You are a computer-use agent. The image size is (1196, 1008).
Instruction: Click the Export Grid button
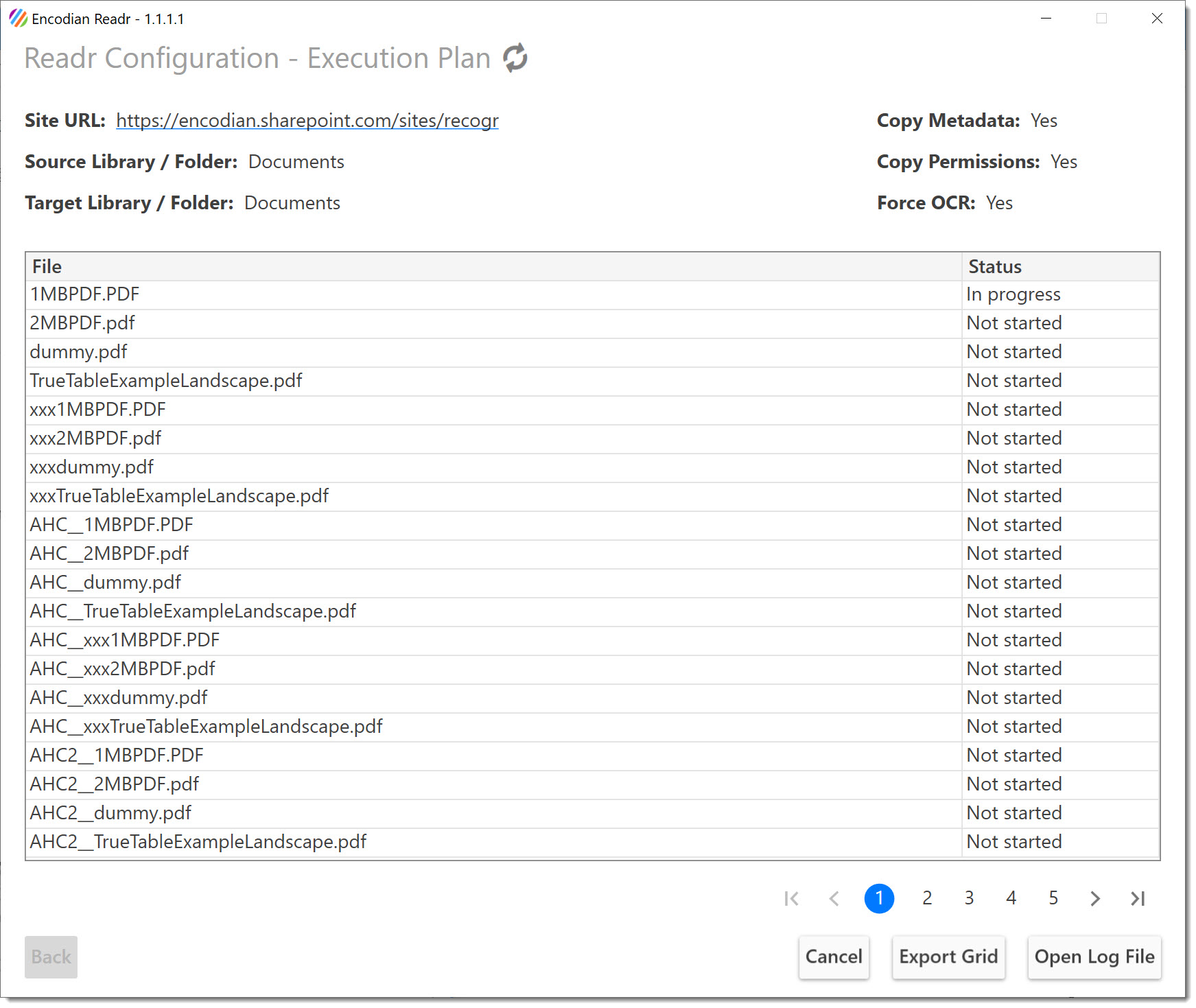[948, 957]
